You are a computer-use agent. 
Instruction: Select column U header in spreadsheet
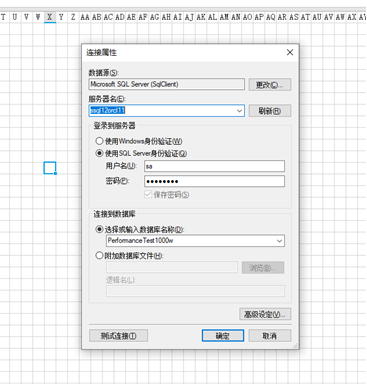[15, 17]
